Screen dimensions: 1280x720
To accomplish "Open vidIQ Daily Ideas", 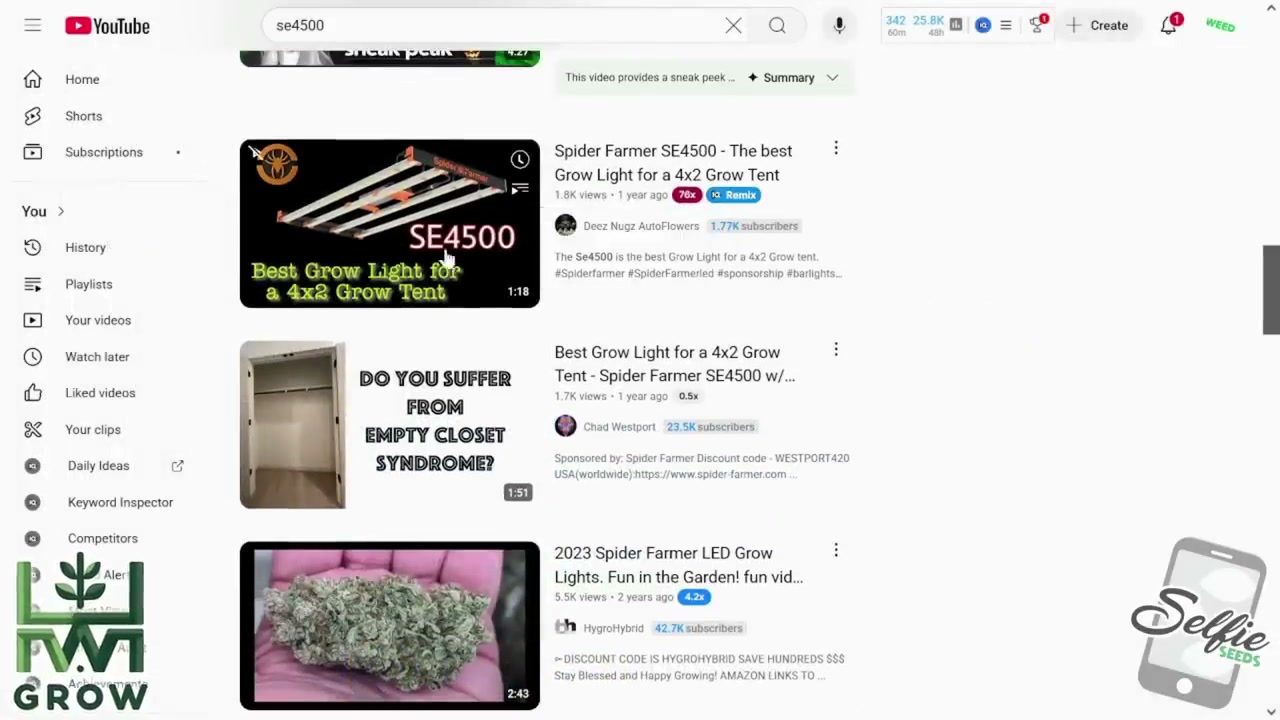I will pyautogui.click(x=98, y=466).
